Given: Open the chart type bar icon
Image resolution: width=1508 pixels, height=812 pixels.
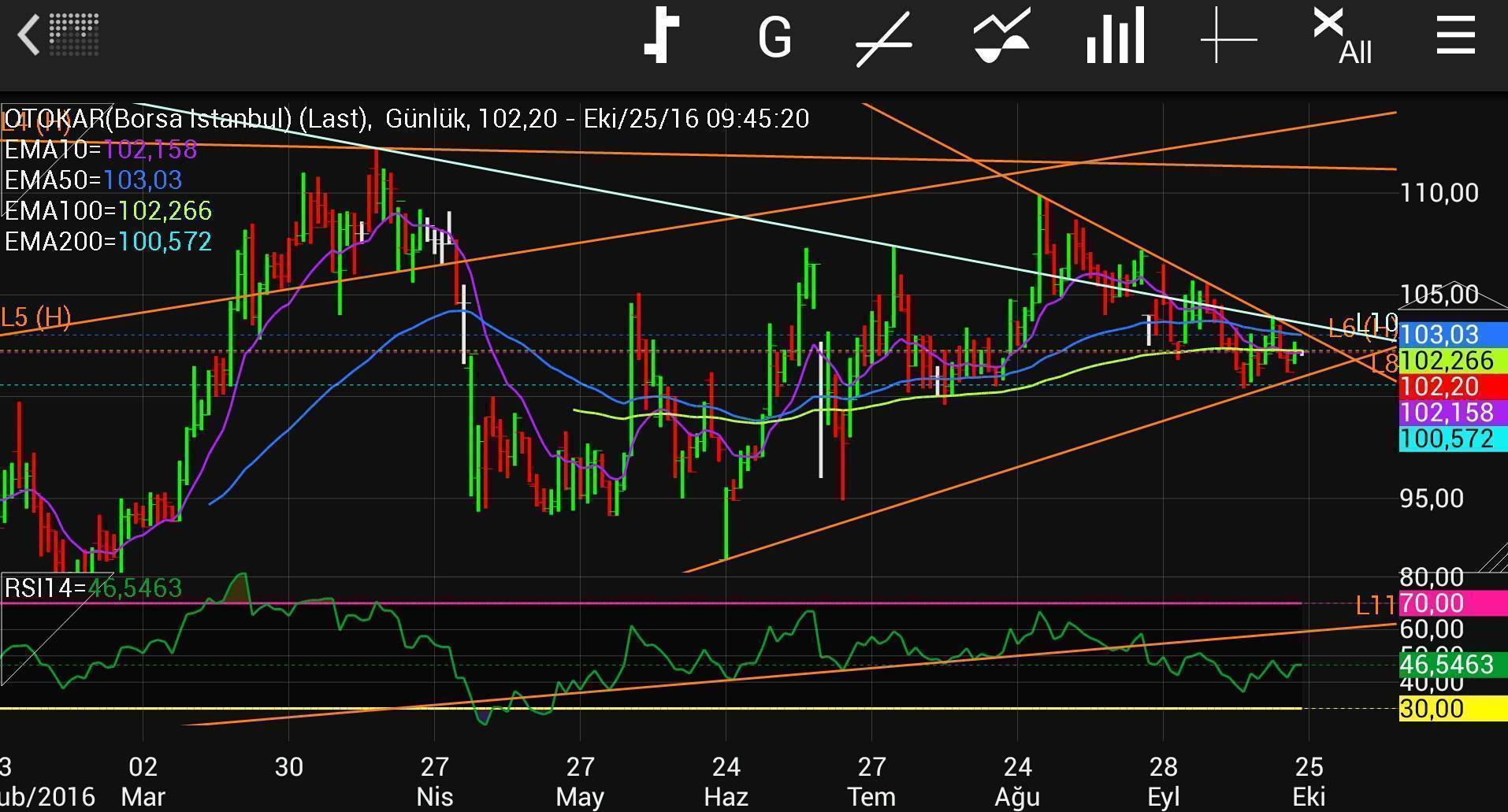Looking at the screenshot, I should pyautogui.click(x=662, y=36).
